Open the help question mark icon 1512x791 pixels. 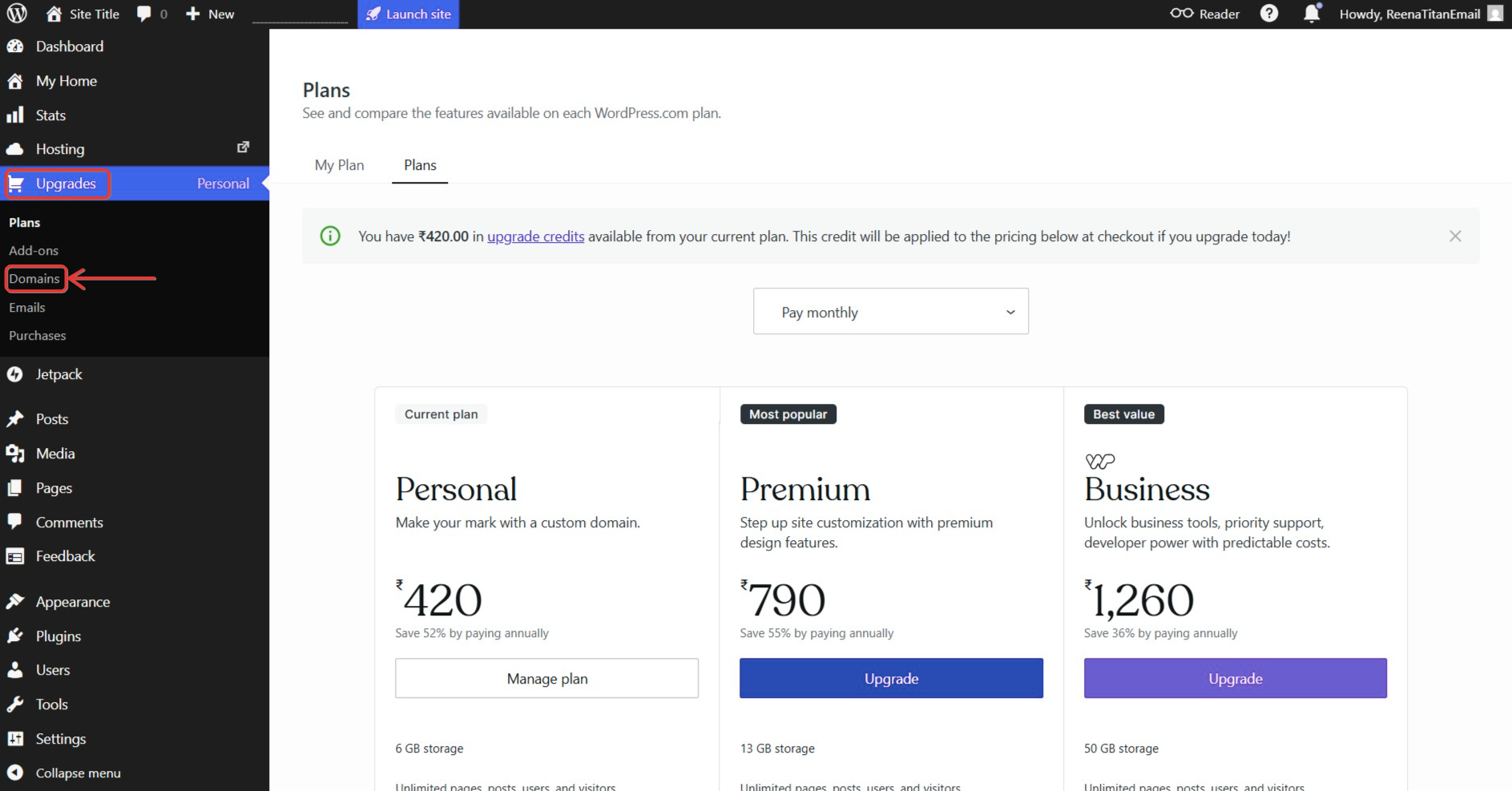pos(1269,14)
